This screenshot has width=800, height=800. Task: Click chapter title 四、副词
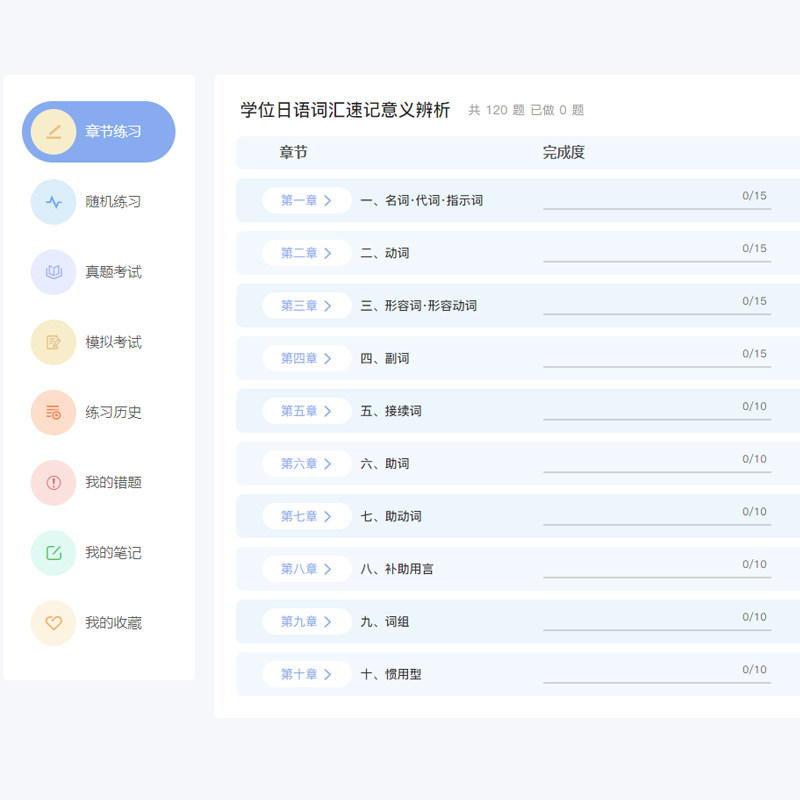(x=385, y=358)
